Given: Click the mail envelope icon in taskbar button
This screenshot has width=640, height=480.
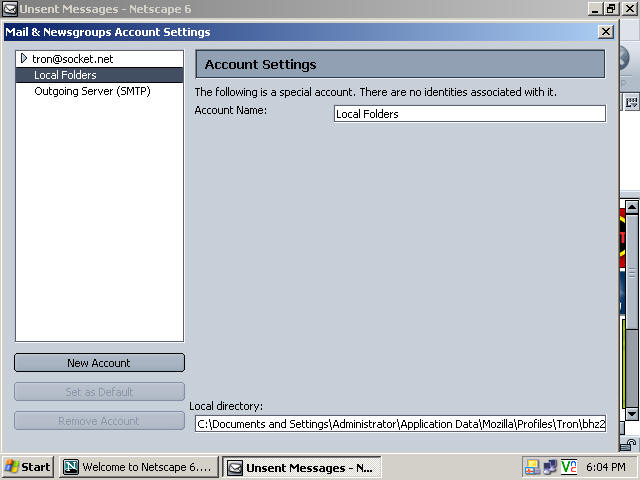Looking at the screenshot, I should 235,467.
